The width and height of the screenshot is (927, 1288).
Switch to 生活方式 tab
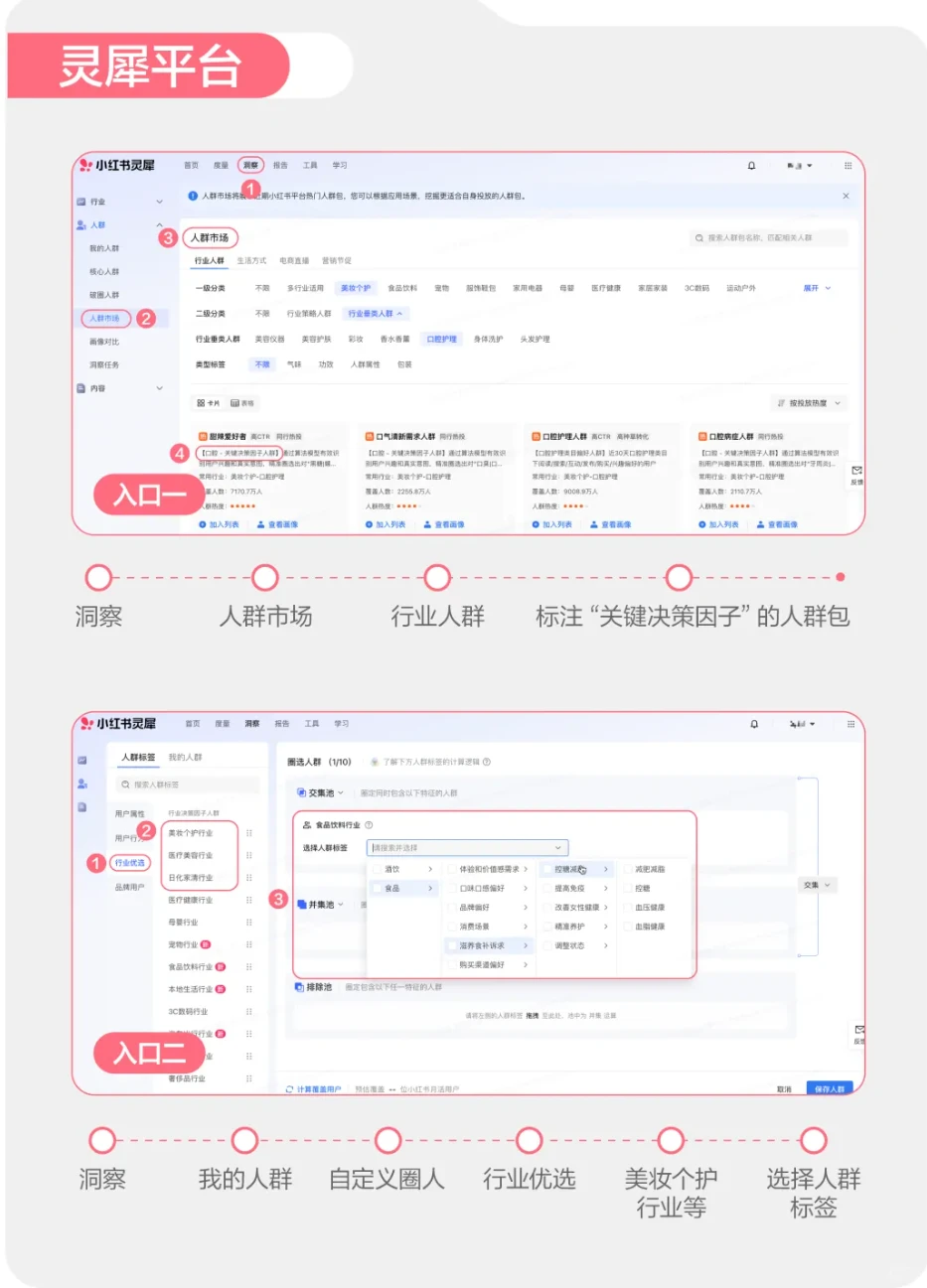coord(251,261)
